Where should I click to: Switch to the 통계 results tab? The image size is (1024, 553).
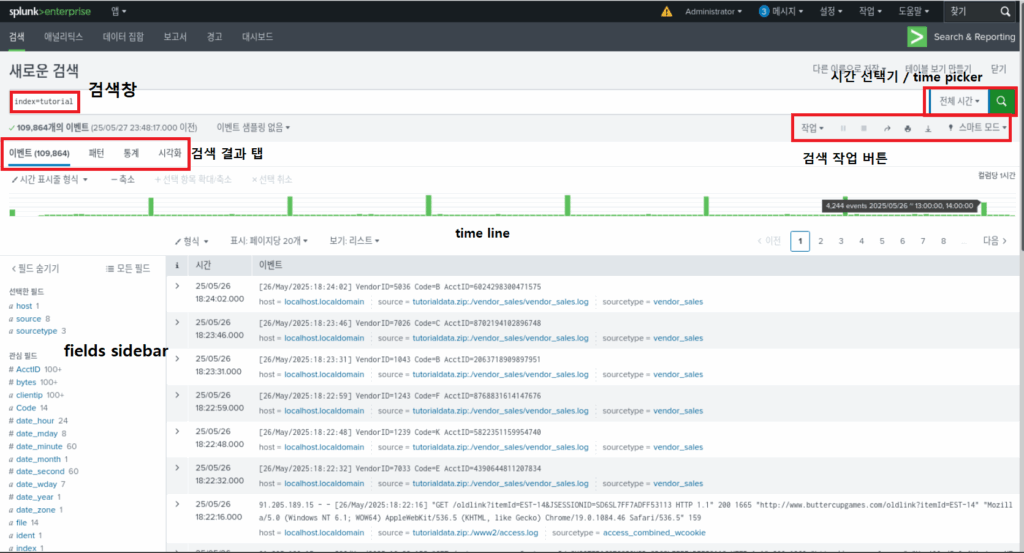(x=131, y=153)
